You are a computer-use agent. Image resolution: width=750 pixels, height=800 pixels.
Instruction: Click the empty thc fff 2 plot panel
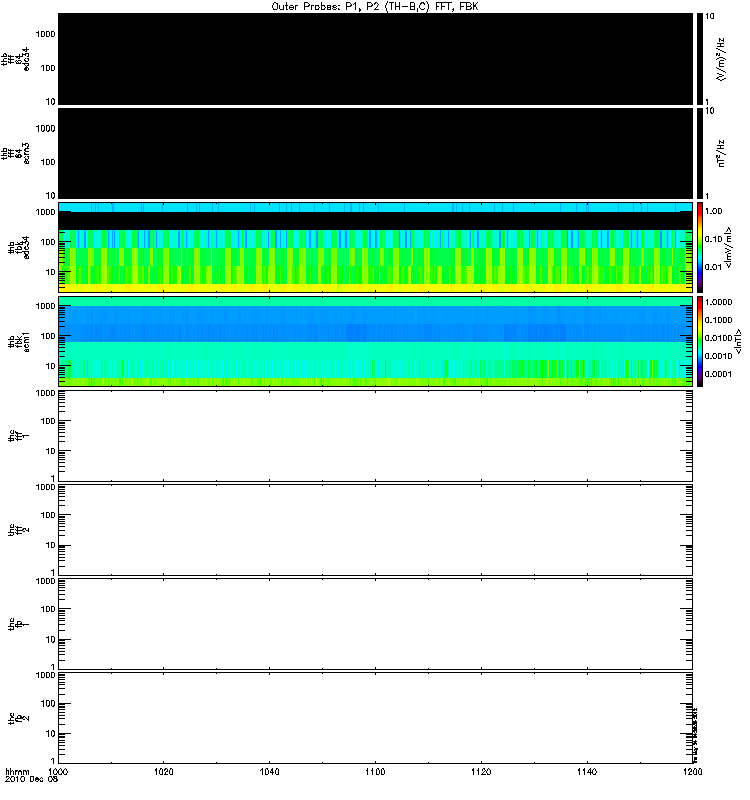coord(375,530)
